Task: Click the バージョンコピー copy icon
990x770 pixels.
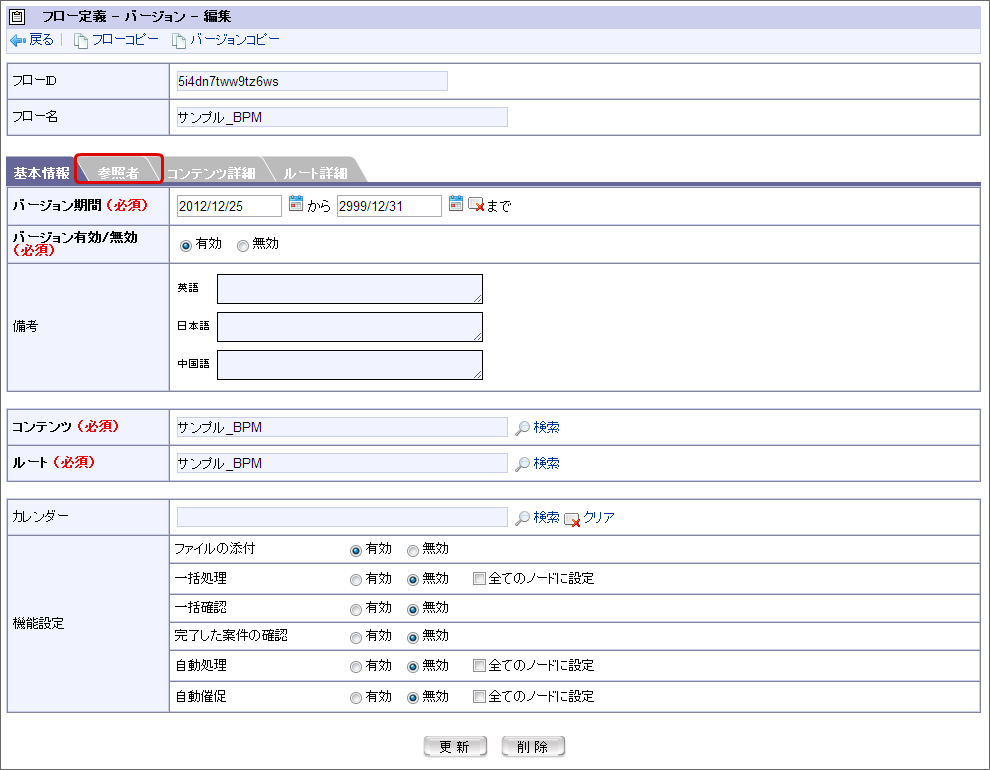Action: 179,40
